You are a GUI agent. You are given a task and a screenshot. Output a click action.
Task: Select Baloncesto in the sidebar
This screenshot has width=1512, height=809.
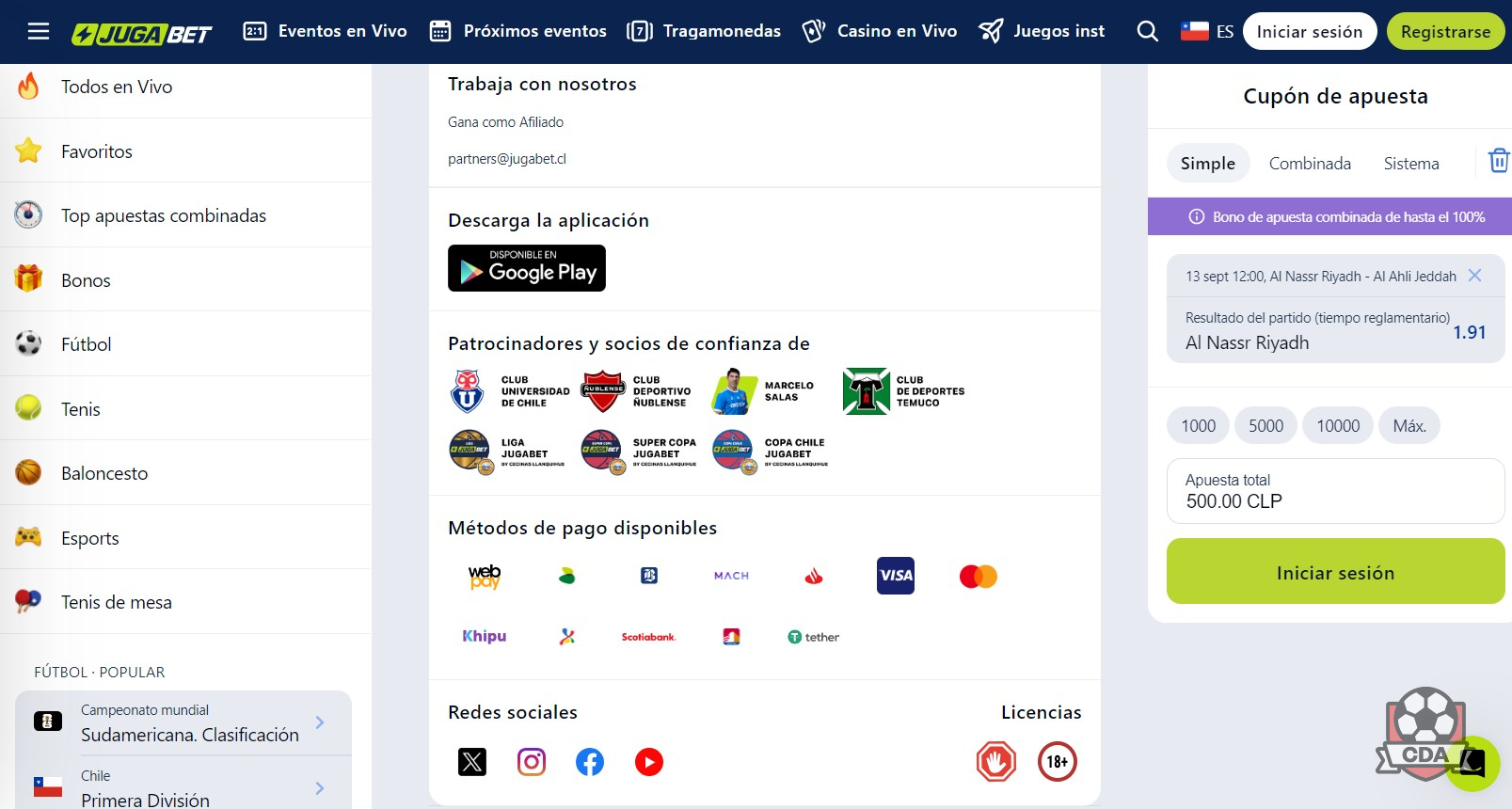(186, 473)
